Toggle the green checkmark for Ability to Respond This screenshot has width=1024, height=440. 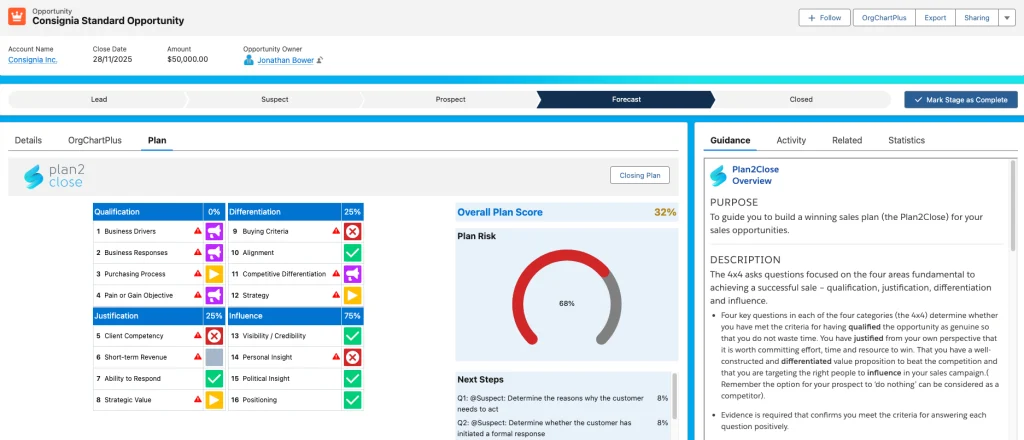point(214,379)
